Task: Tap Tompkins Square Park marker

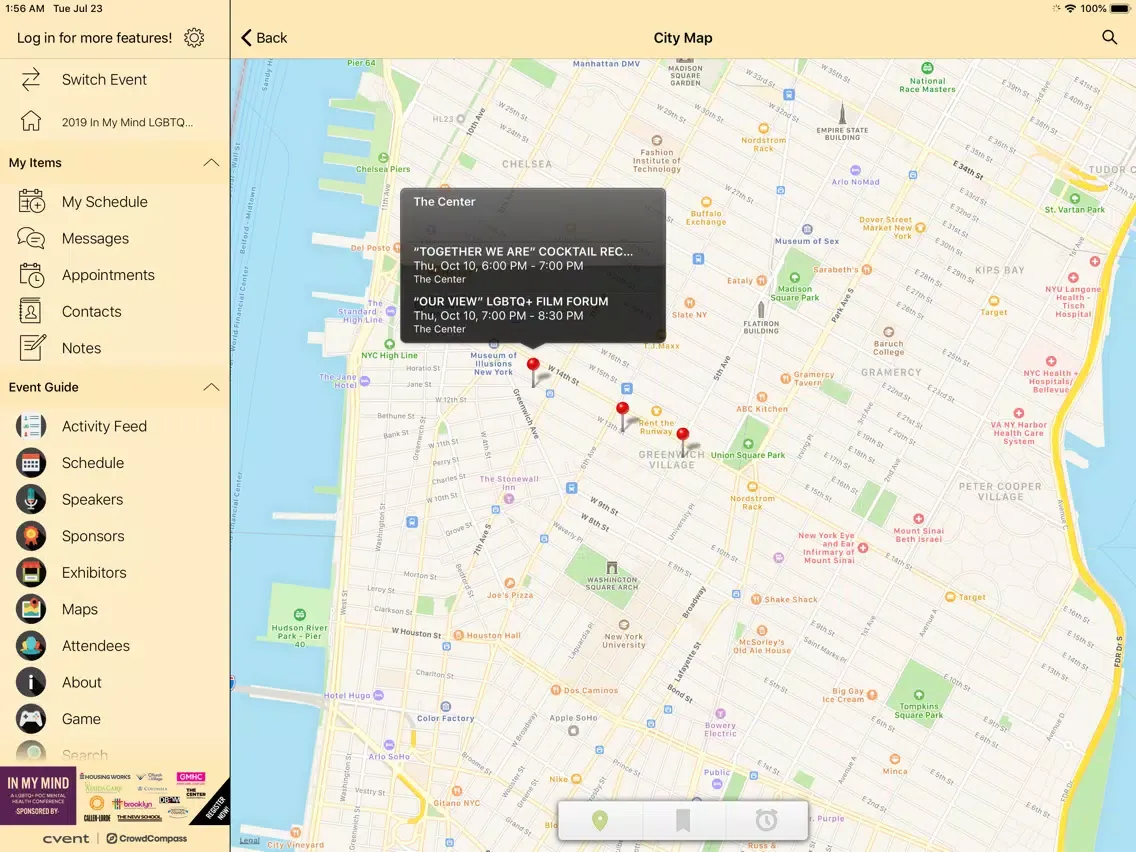Action: coord(919,695)
